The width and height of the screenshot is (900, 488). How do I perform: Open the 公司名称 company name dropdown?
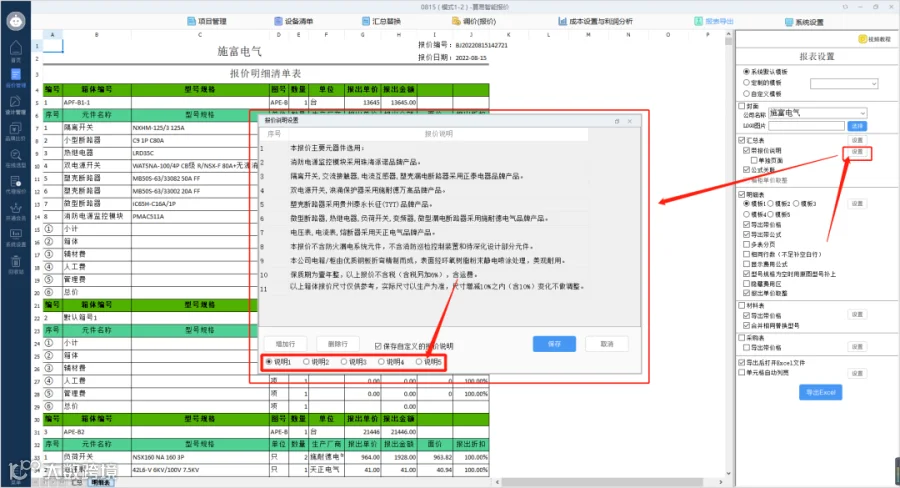pos(817,113)
